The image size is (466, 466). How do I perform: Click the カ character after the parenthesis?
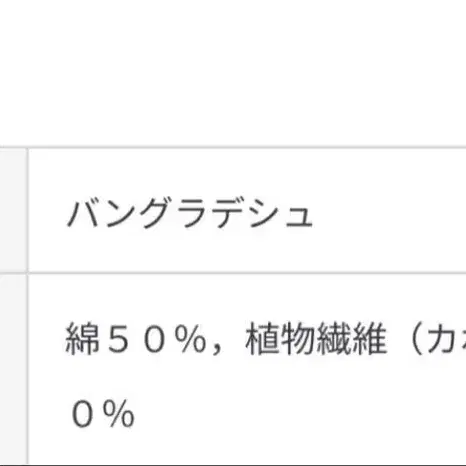pyautogui.click(x=441, y=339)
